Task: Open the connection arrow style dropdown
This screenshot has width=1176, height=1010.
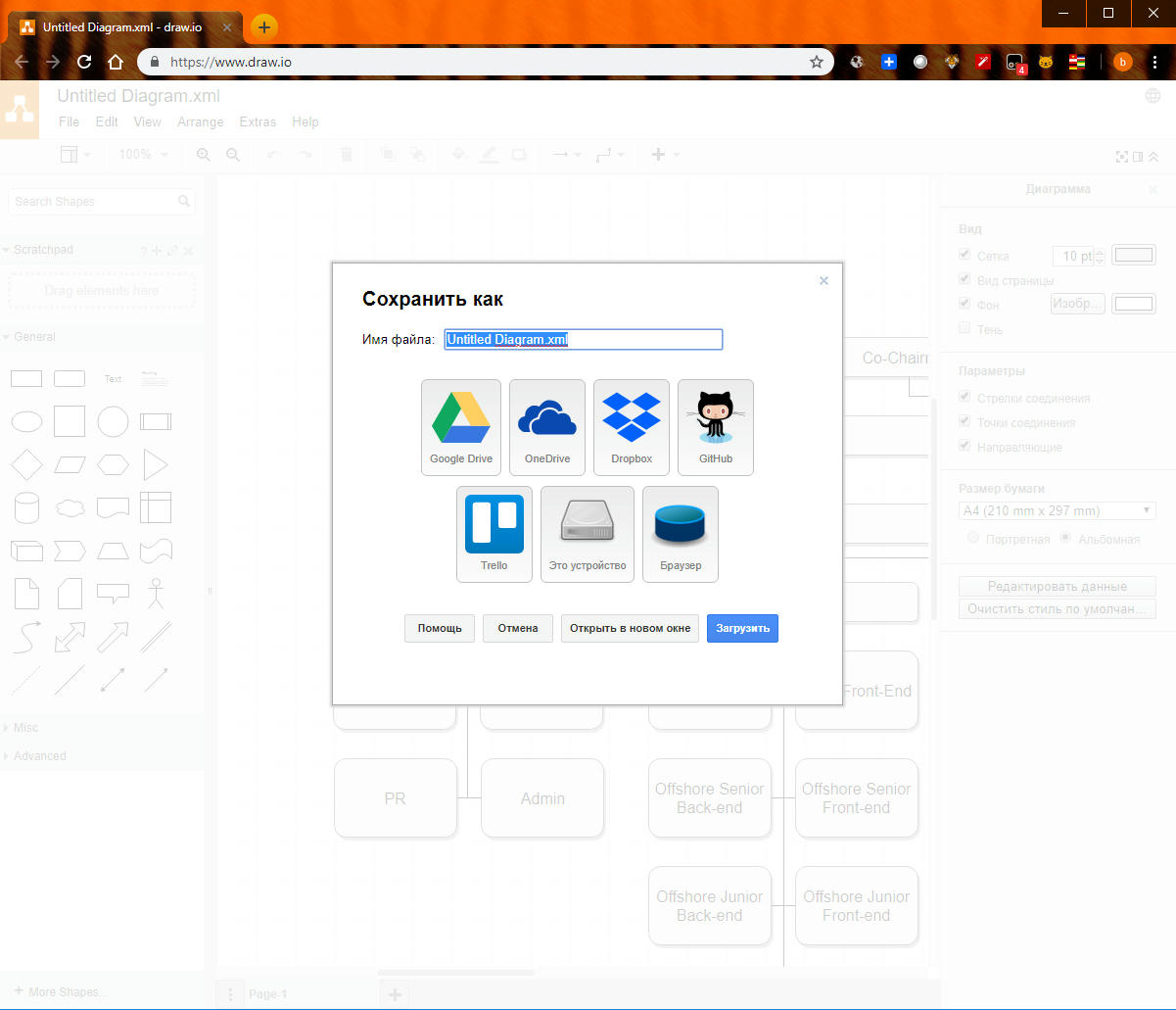Action: tap(566, 155)
